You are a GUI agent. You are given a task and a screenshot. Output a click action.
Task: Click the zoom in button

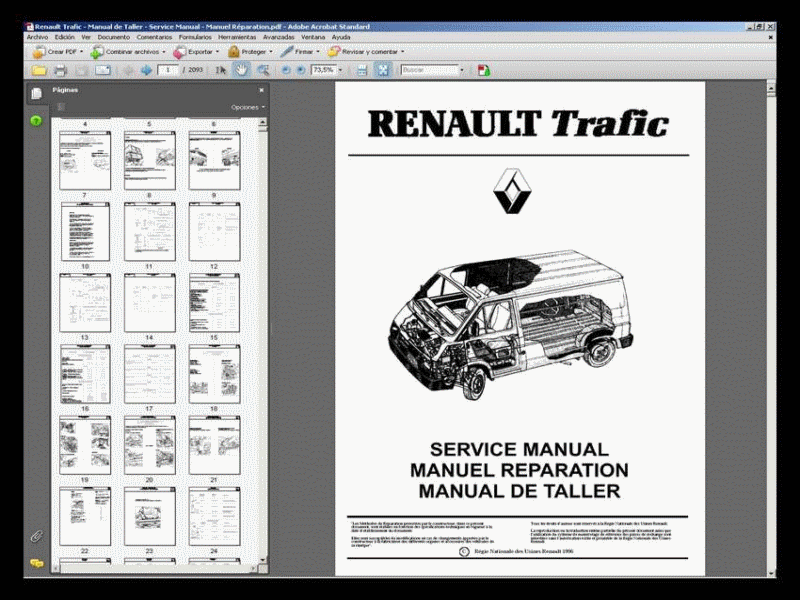[x=301, y=70]
